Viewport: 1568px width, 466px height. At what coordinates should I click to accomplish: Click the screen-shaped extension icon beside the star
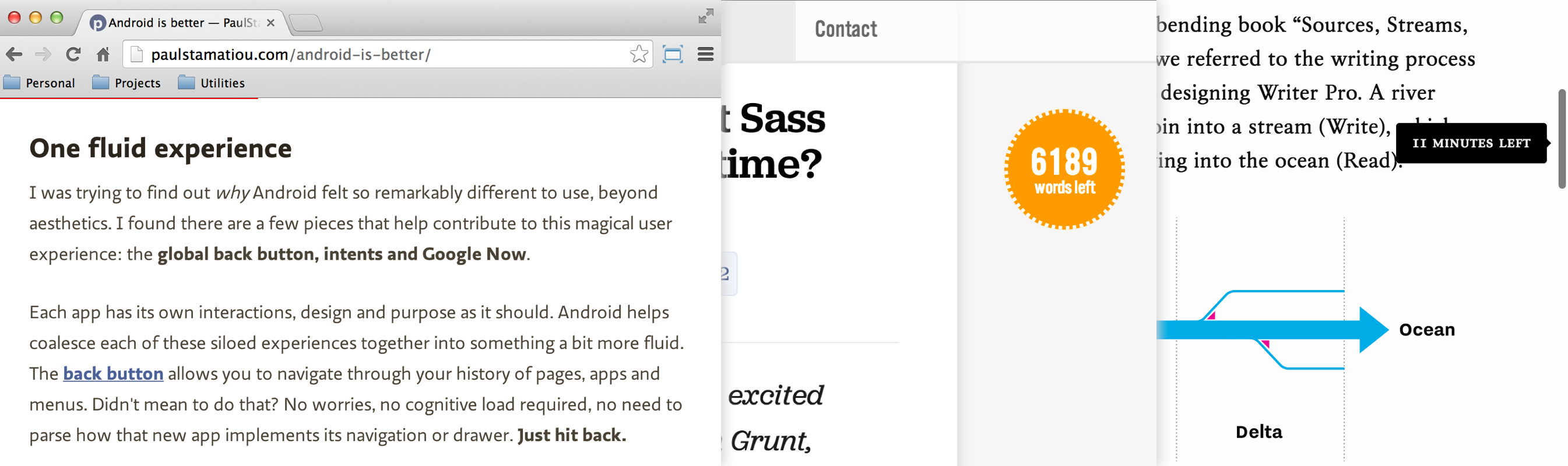672,55
